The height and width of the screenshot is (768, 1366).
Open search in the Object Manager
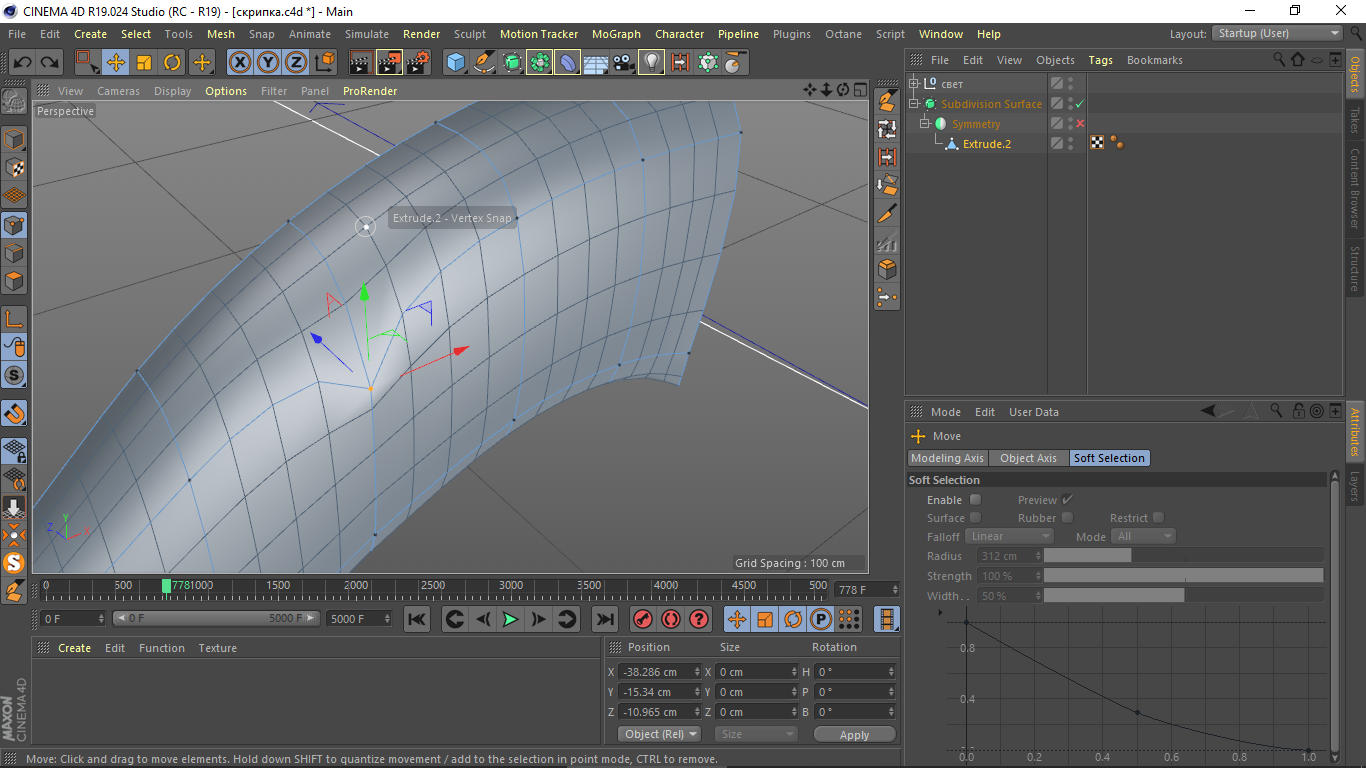click(1279, 60)
